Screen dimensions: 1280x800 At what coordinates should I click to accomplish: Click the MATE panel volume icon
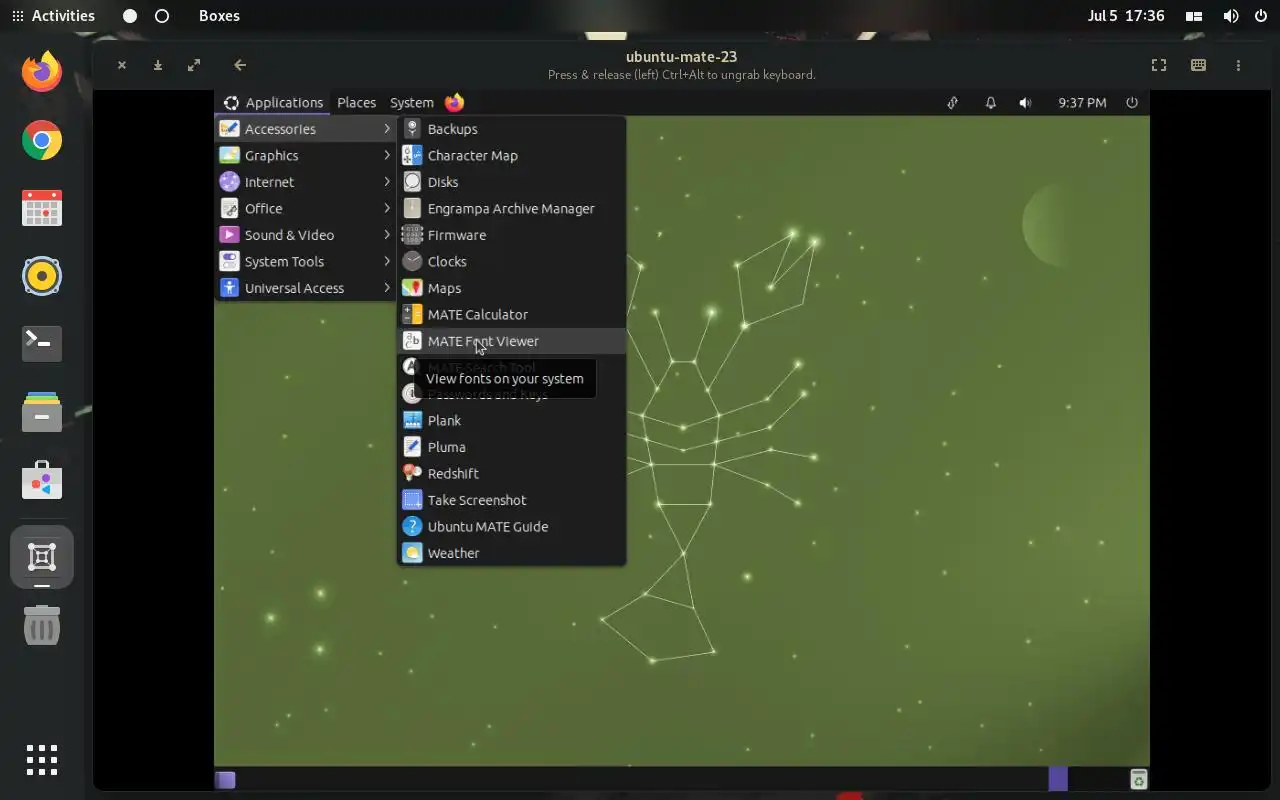pyautogui.click(x=1025, y=102)
